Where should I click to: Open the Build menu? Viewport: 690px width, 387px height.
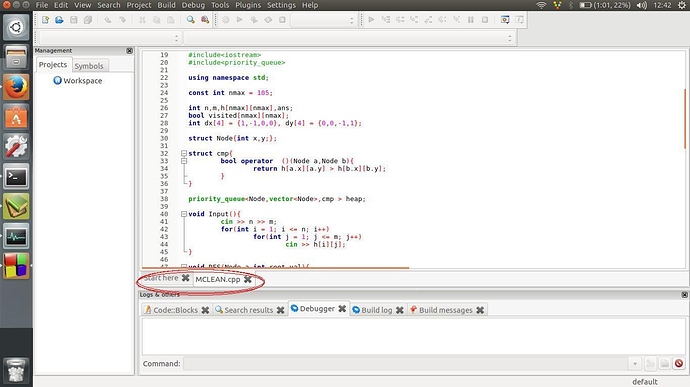(166, 5)
